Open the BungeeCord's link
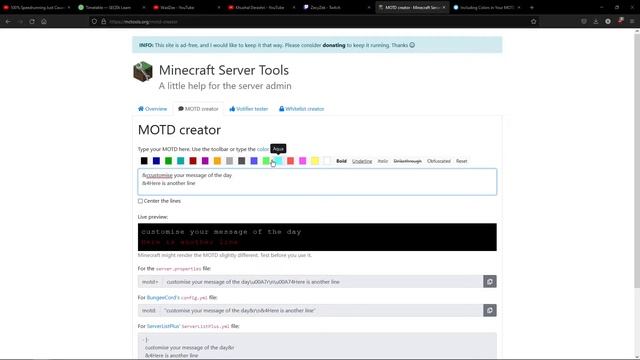This screenshot has width=640, height=360. click(x=163, y=298)
